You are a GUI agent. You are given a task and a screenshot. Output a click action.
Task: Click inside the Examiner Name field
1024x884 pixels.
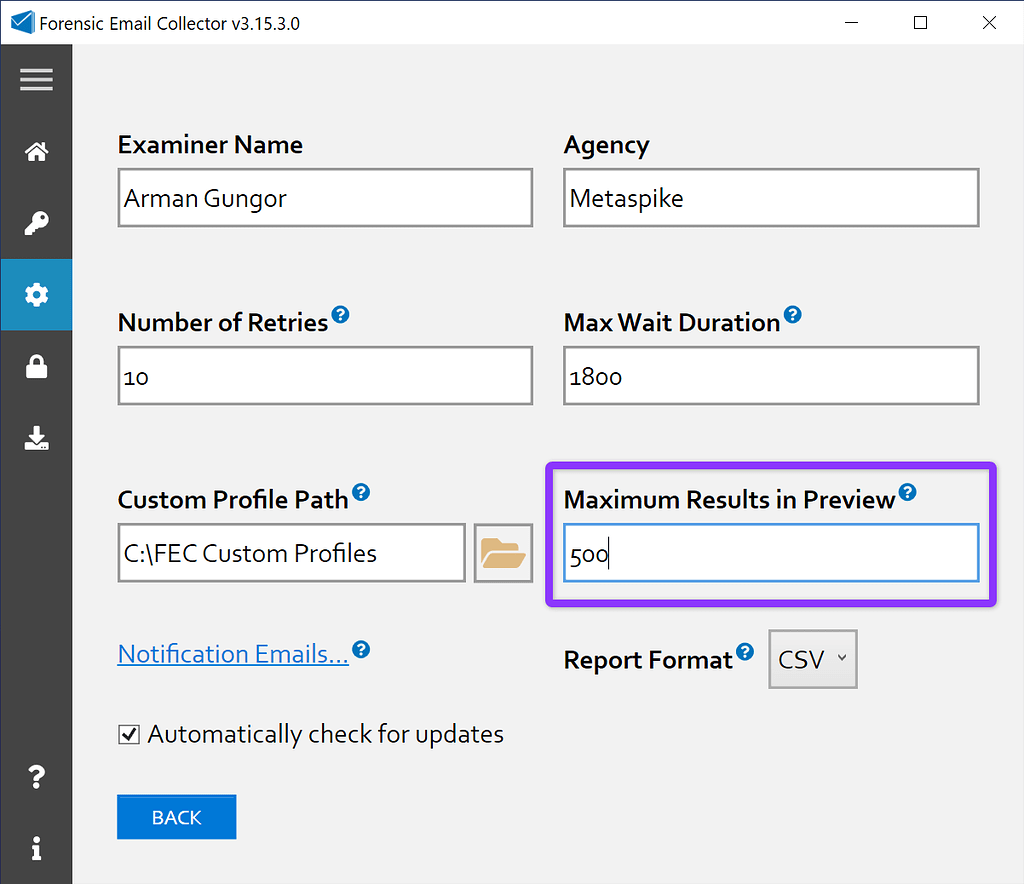(325, 198)
